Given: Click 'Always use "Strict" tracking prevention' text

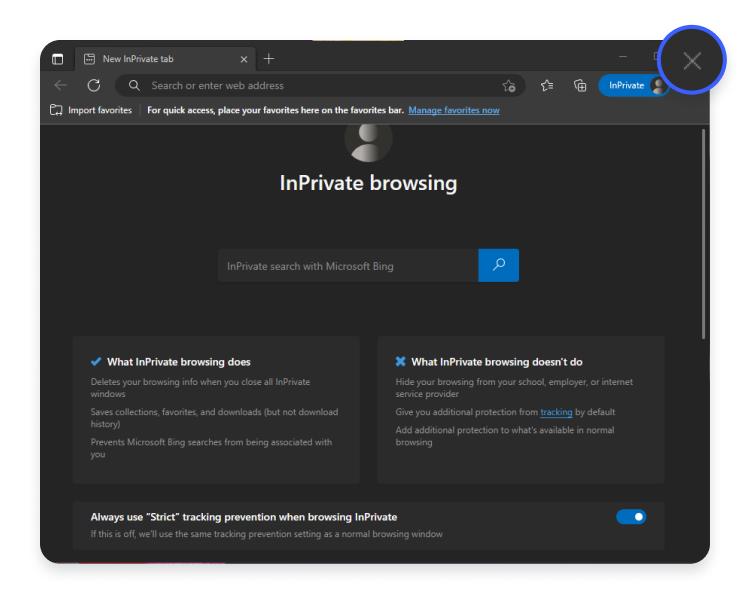Looking at the screenshot, I should pyautogui.click(x=243, y=517).
